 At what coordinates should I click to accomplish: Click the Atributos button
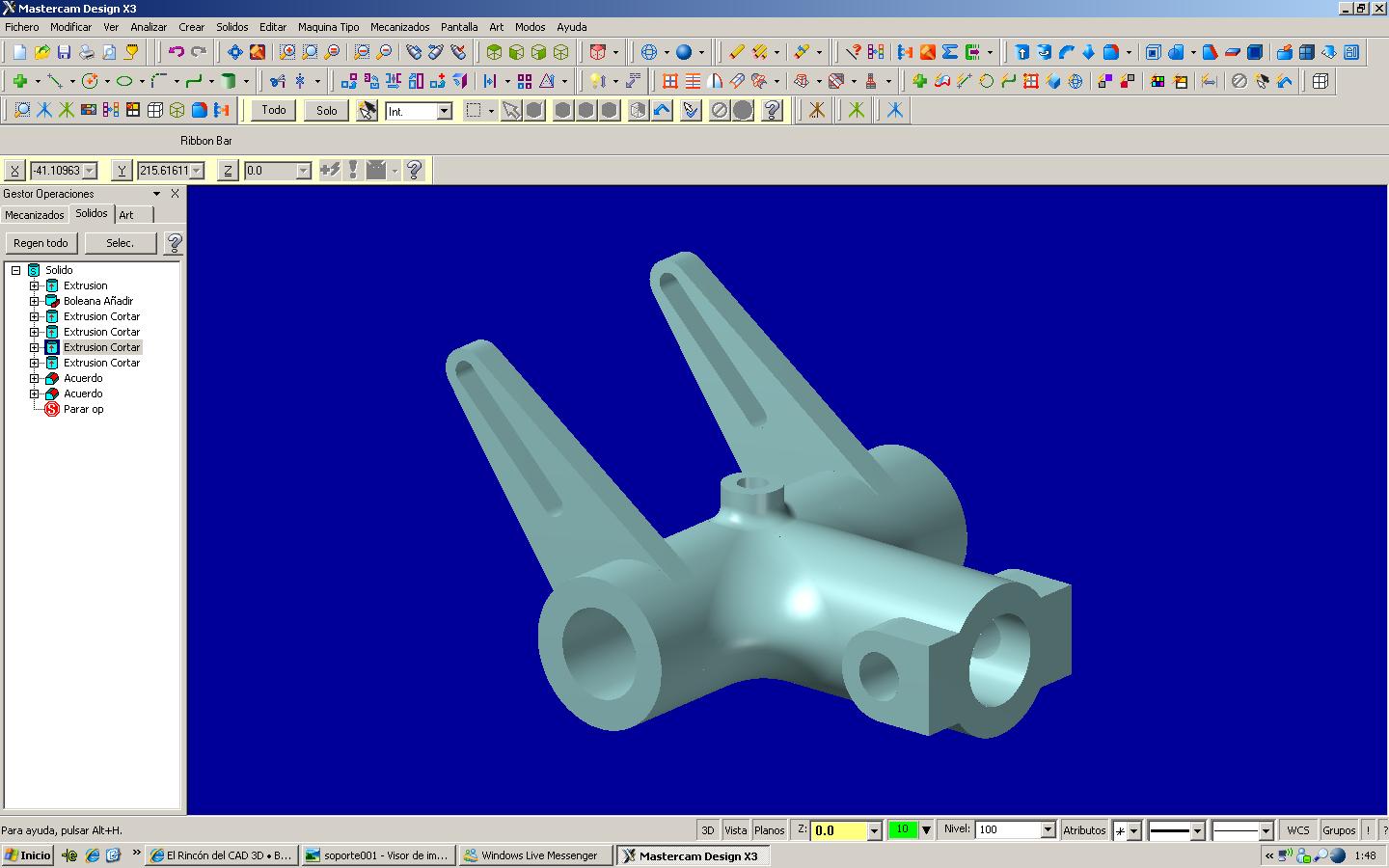click(x=1084, y=829)
